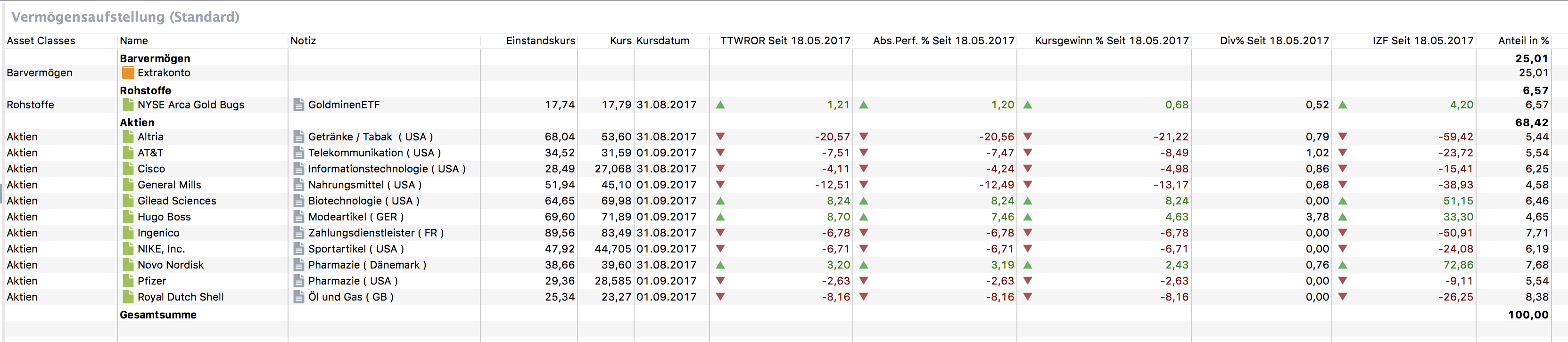Click the red IZF down-arrow in the Ingenico row
The height and width of the screenshot is (342, 1568).
pos(1342,233)
